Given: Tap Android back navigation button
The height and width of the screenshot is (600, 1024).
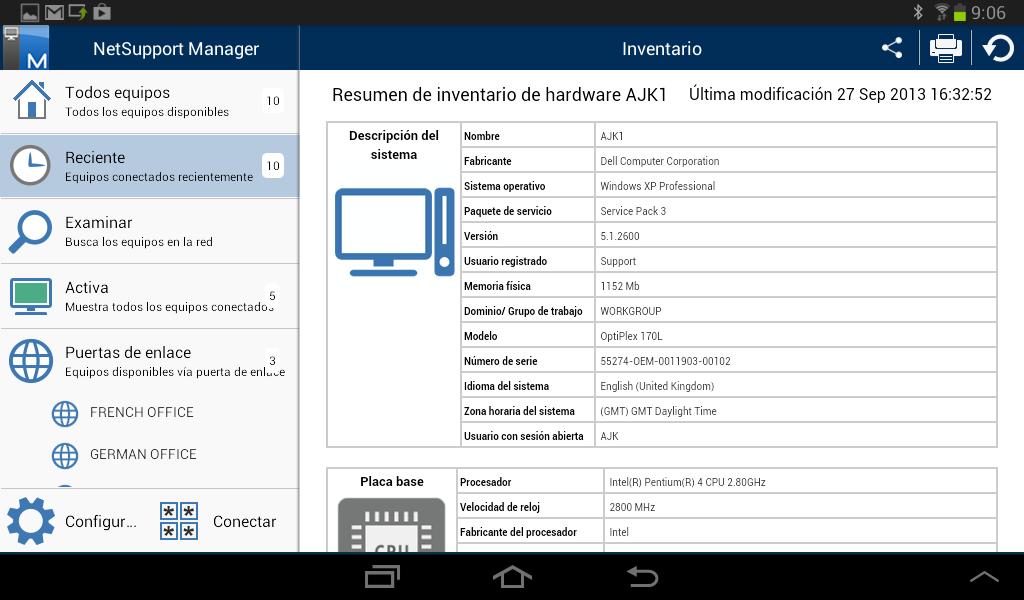Looking at the screenshot, I should pyautogui.click(x=642, y=577).
